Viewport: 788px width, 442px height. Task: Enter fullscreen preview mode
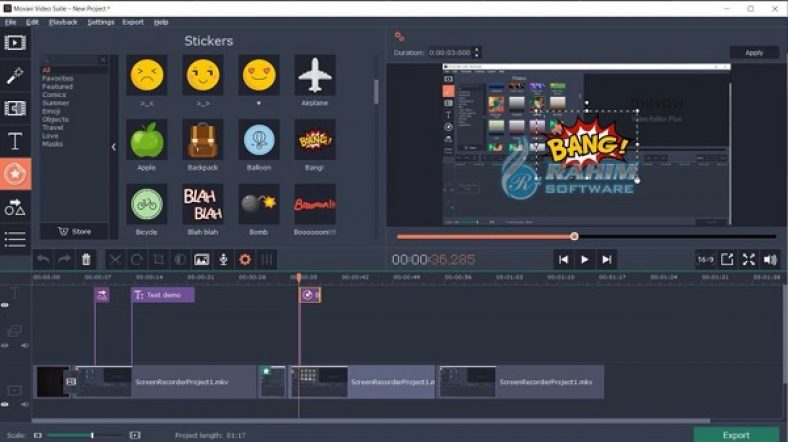point(749,259)
